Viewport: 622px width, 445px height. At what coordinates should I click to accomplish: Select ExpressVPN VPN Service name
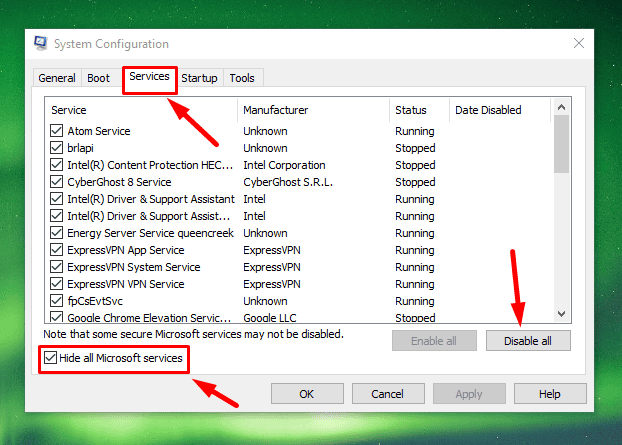[x=126, y=284]
